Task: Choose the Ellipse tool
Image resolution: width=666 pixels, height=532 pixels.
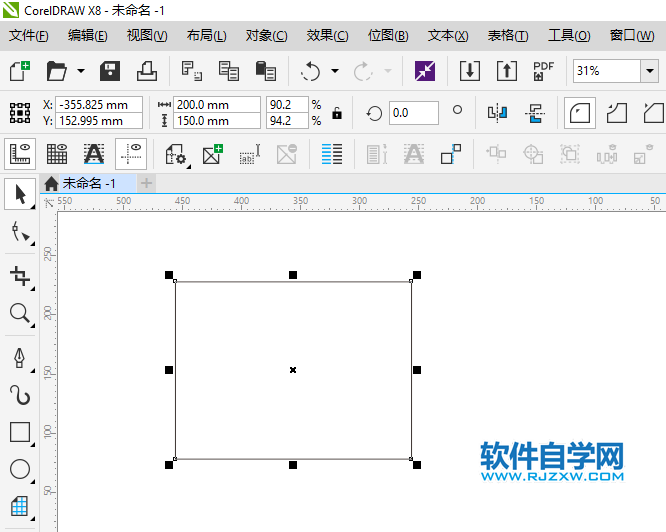Action: point(20,469)
